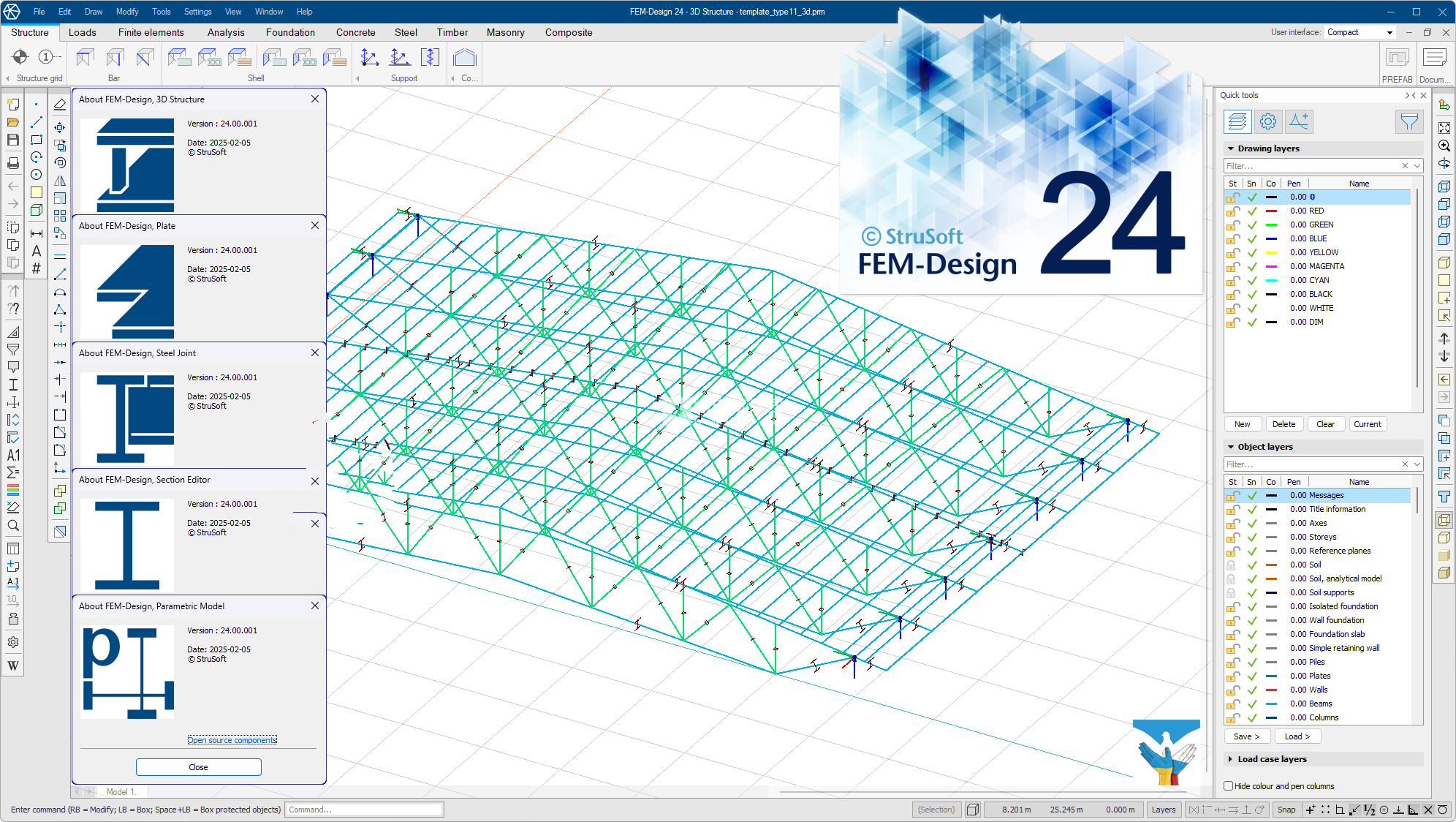Viewport: 1456px width, 822px height.
Task: Save the model using the floppy disk icon
Action: (x=13, y=140)
